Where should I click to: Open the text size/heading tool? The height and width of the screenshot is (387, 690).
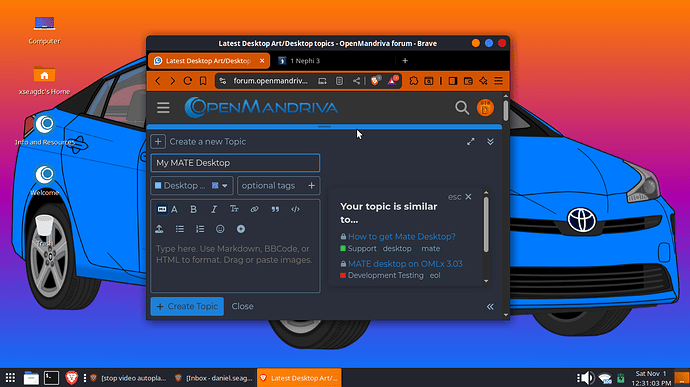pos(234,209)
